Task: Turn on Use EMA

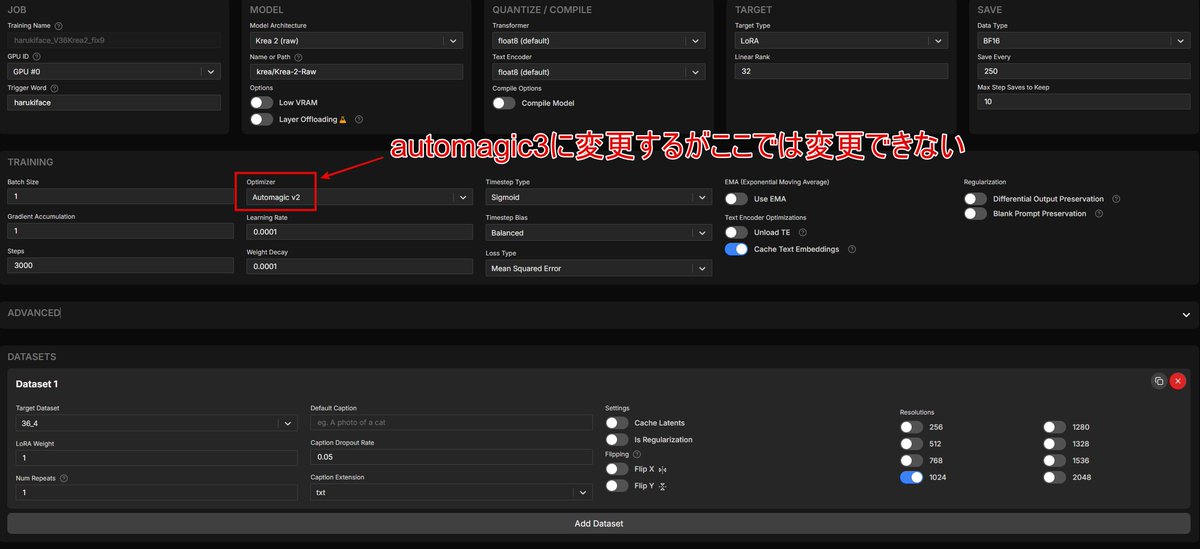Action: (x=736, y=199)
